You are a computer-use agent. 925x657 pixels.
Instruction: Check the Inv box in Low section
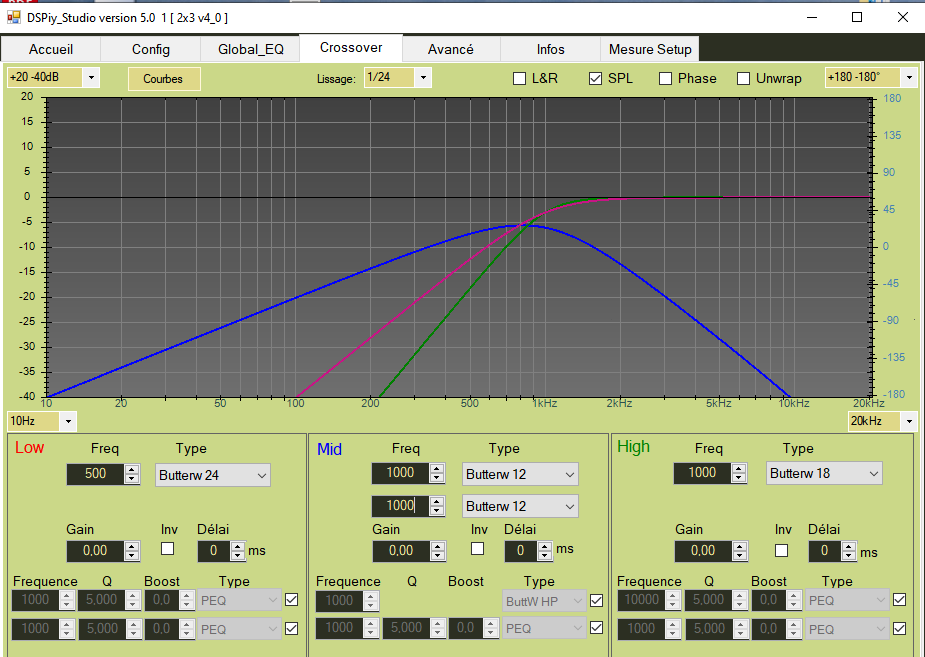point(168,549)
